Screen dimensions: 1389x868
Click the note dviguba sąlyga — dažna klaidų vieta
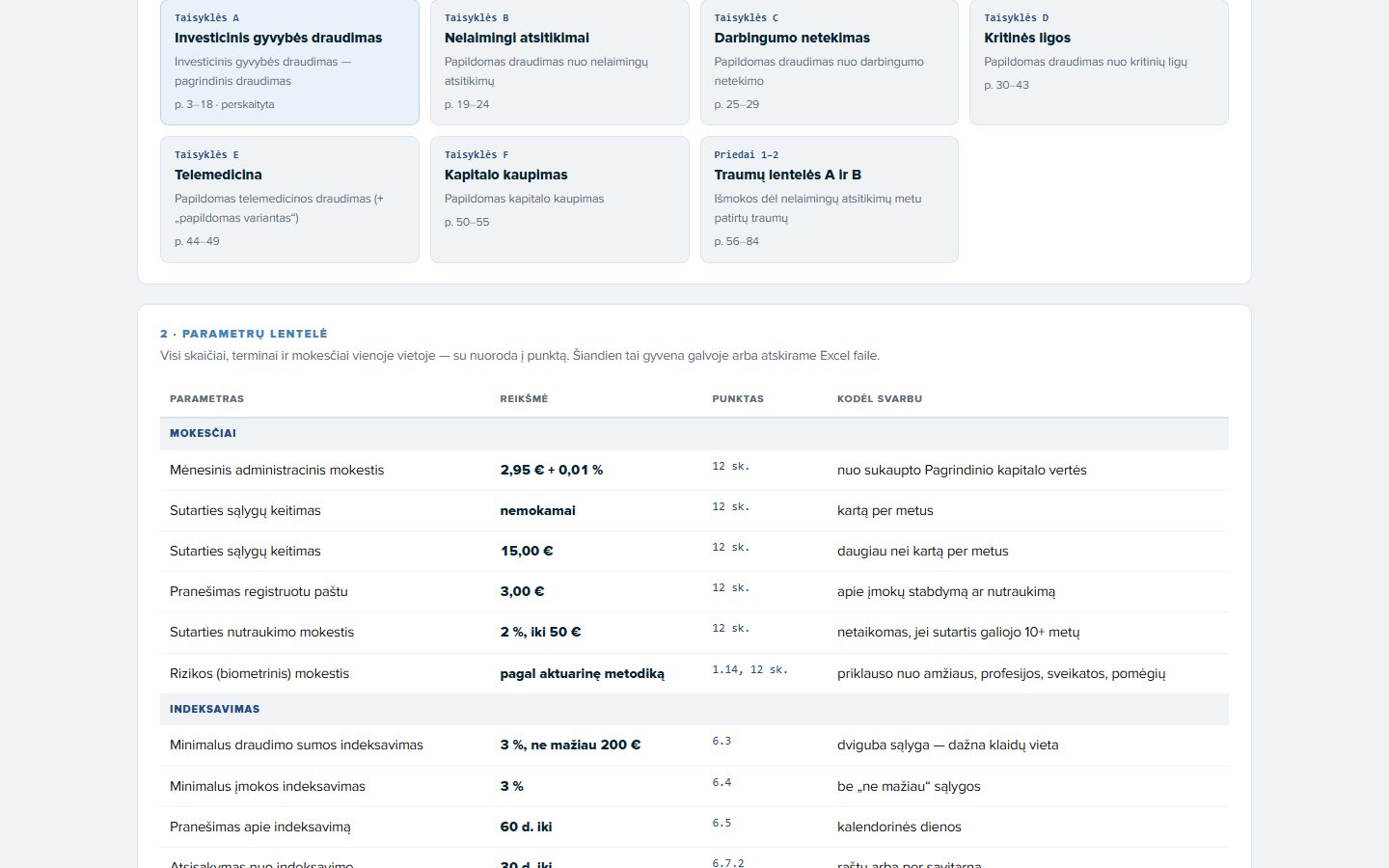click(948, 745)
